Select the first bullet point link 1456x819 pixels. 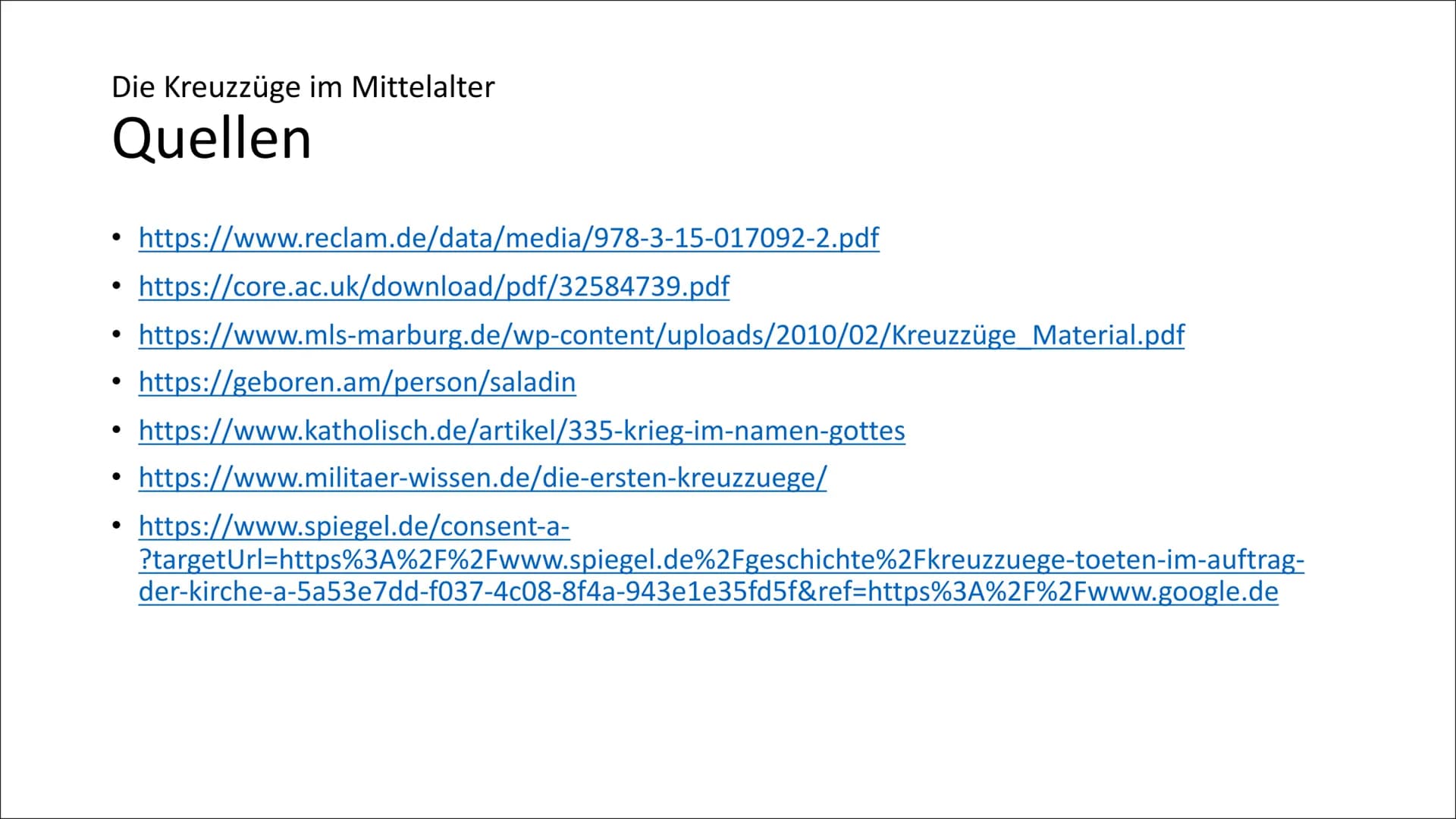click(510, 238)
